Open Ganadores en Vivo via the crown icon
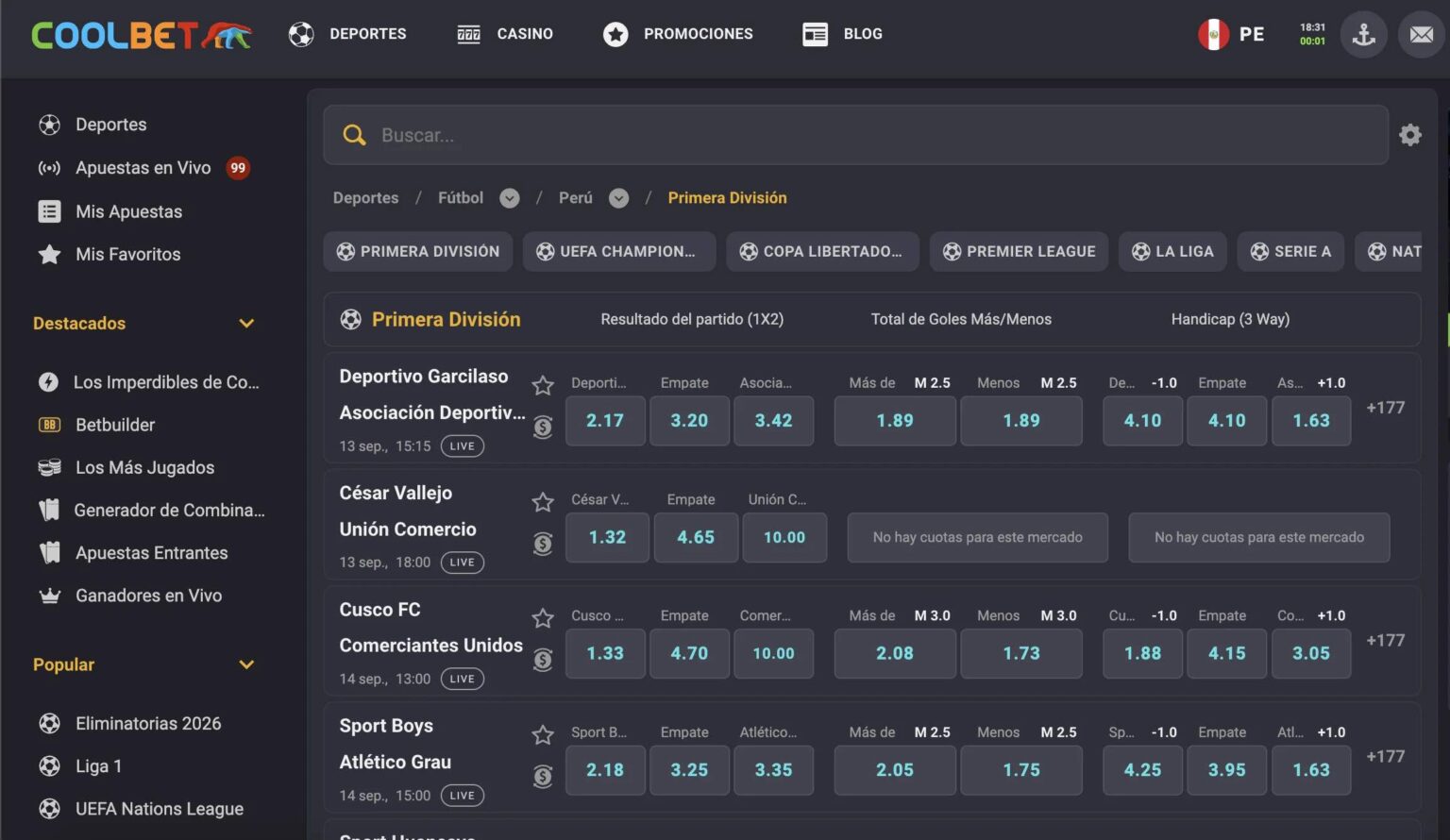 coord(48,596)
